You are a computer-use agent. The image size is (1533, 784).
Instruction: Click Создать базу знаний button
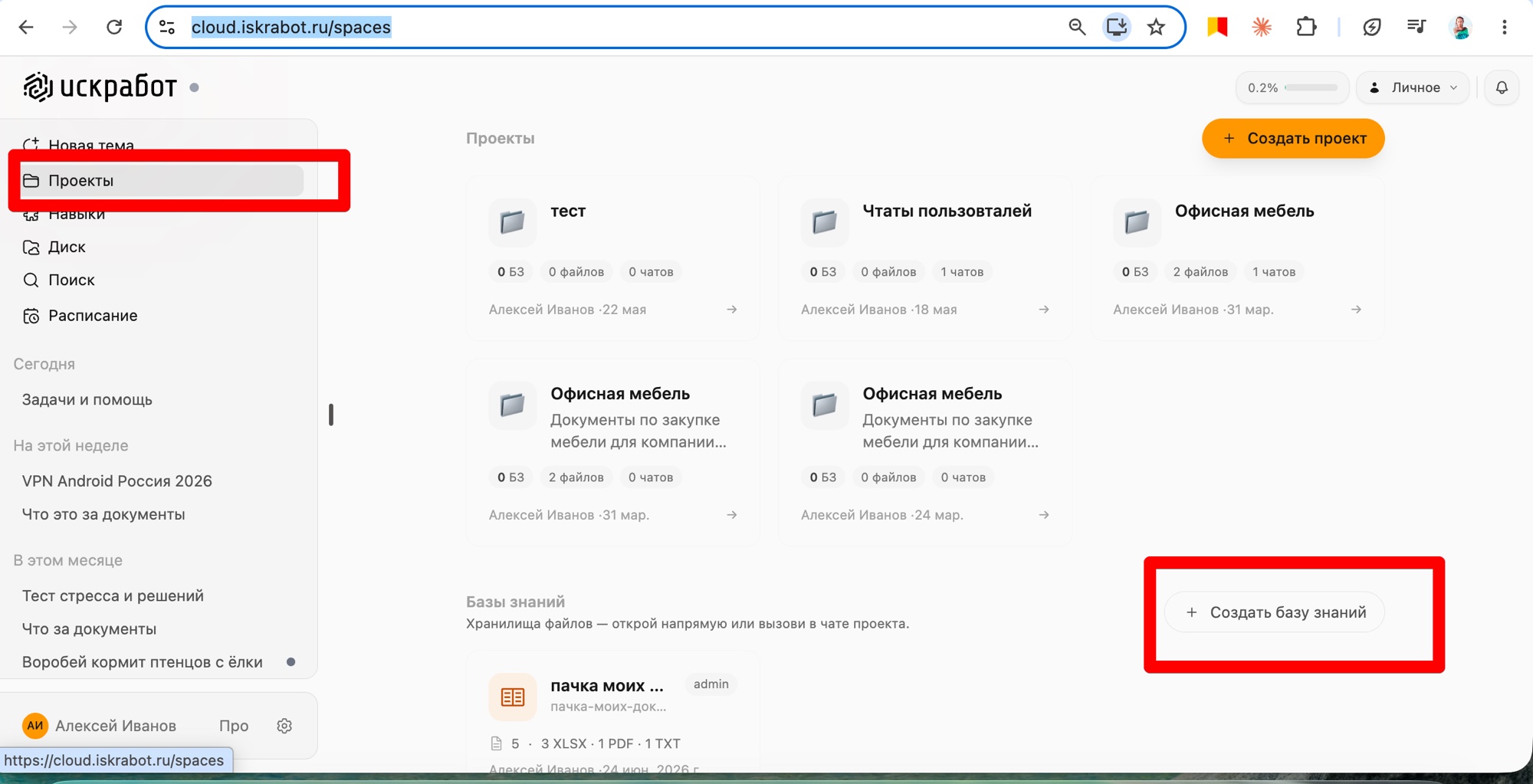tap(1275, 612)
